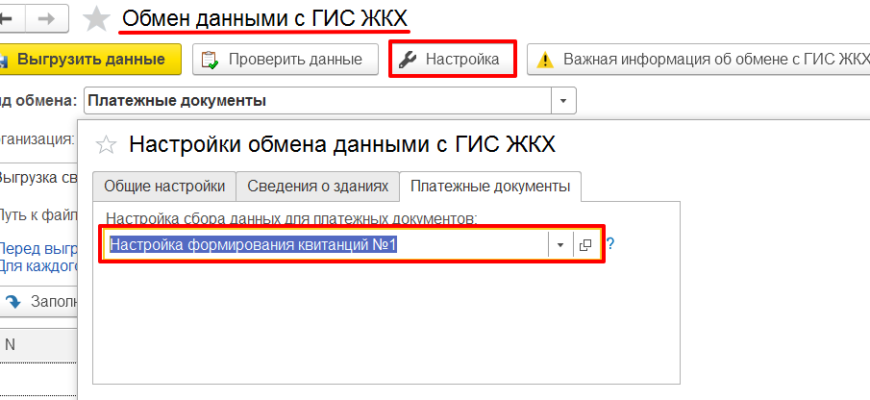Open selected квитанций setting via open icon
The image size is (870, 400).
(585, 245)
